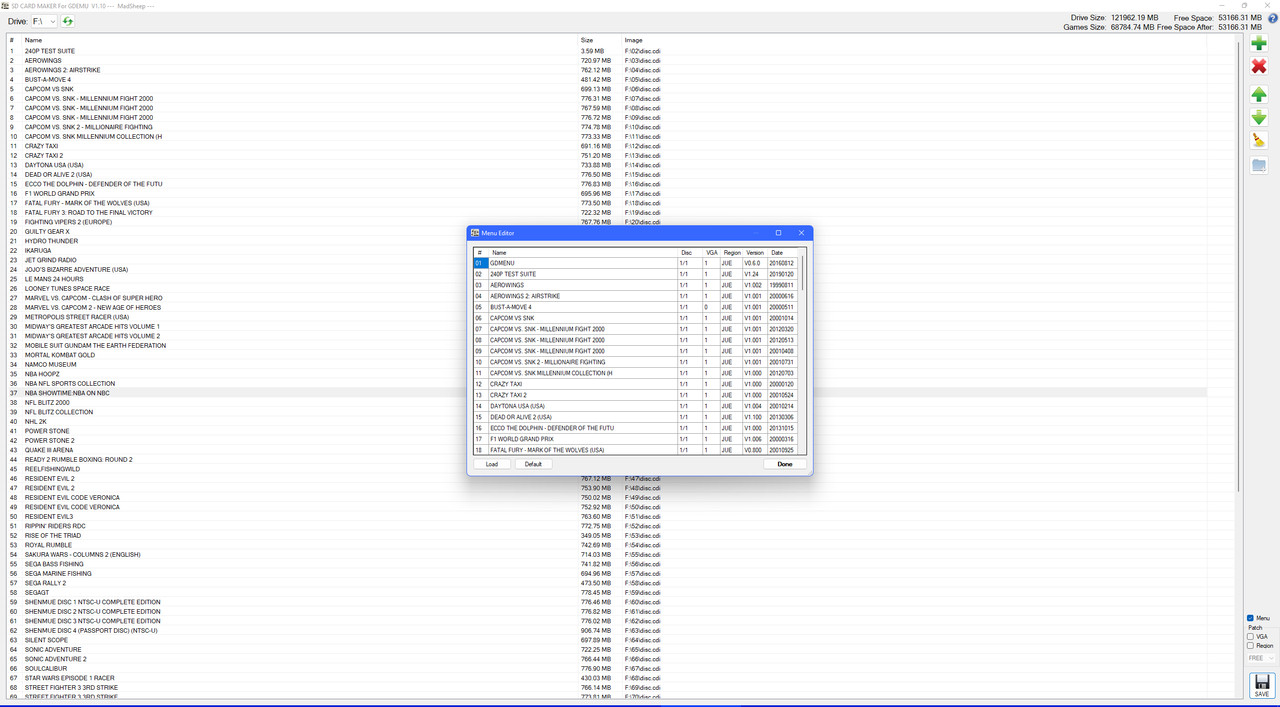The height and width of the screenshot is (707, 1280).
Task: Click the SAVE floppy disk button
Action: (1261, 685)
